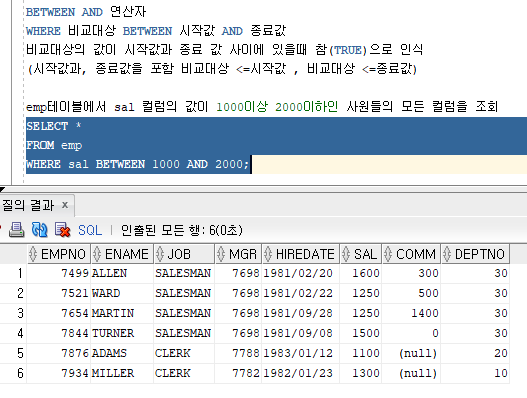Click the MARTIN name cell
The image size is (527, 398).
[x=122, y=313]
